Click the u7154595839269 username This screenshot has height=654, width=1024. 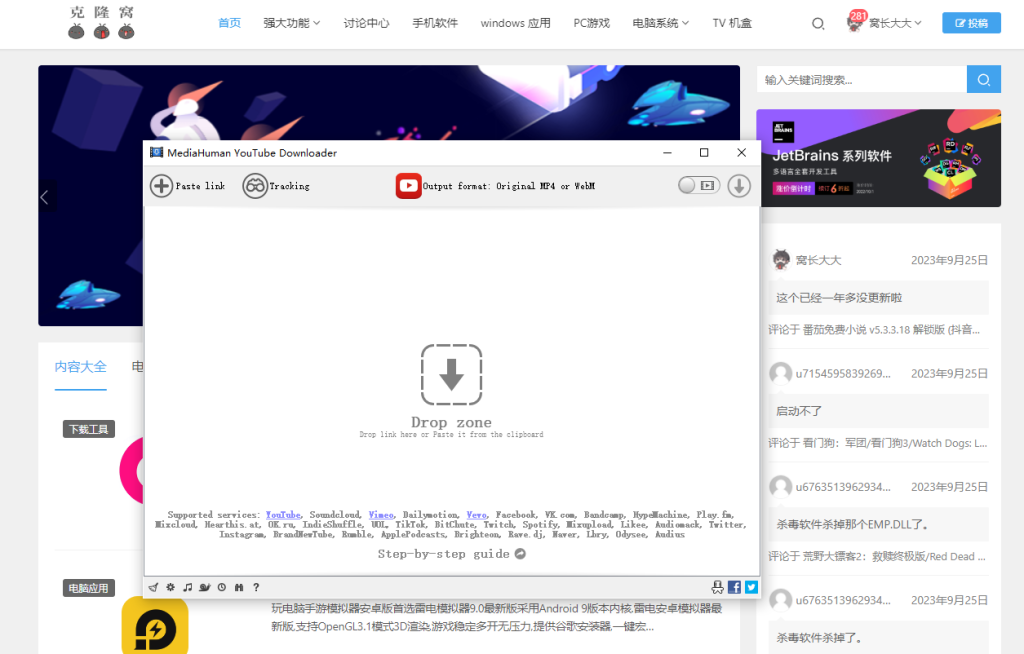click(x=843, y=374)
